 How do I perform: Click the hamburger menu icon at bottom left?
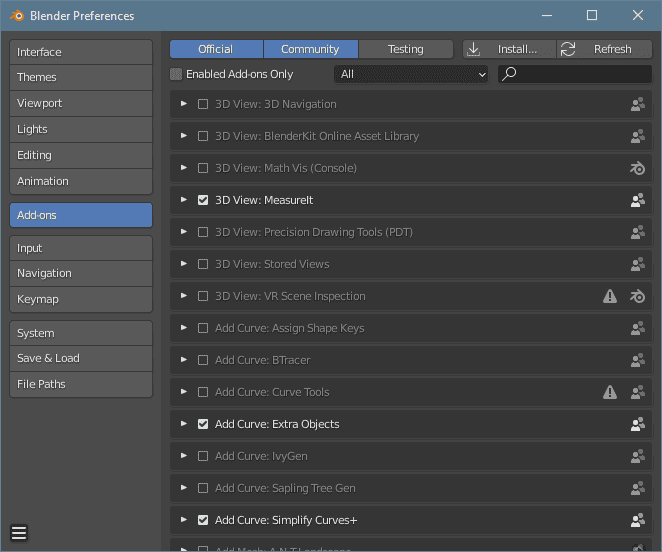(x=19, y=533)
